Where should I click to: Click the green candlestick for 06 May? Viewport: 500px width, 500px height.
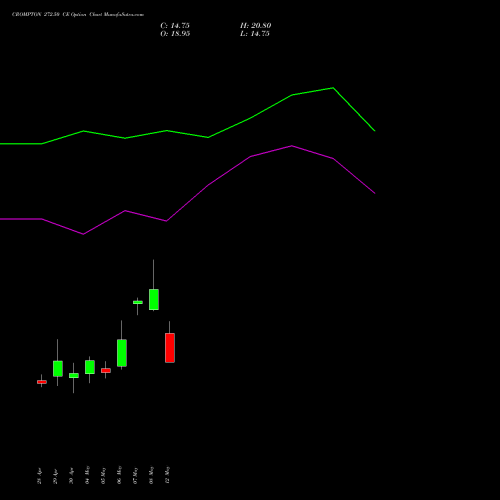pos(122,353)
